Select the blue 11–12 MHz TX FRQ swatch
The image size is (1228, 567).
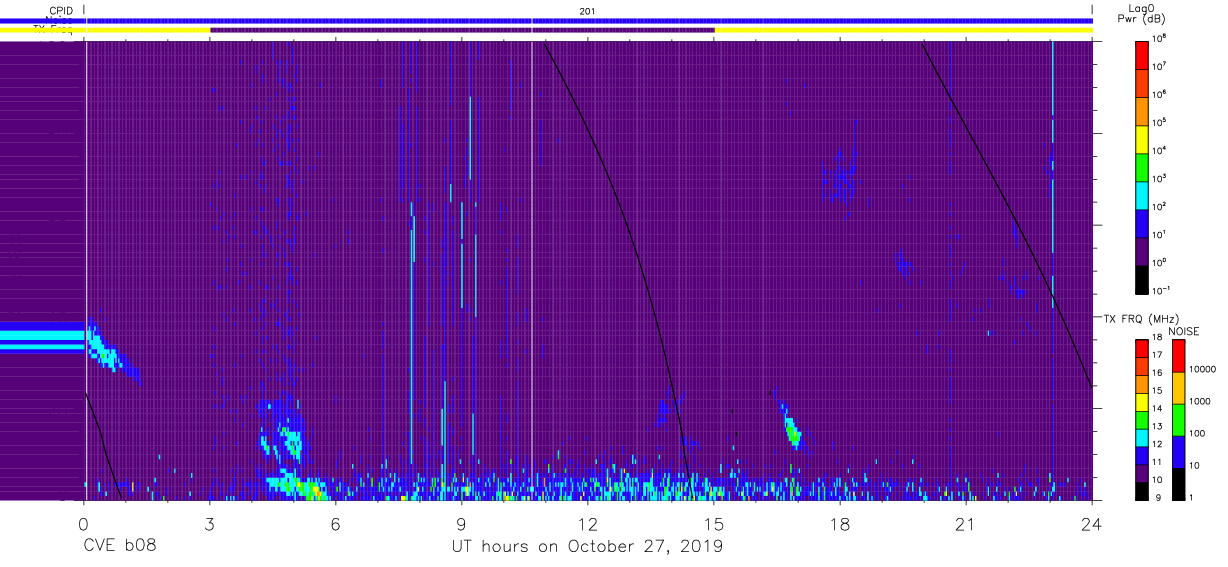pyautogui.click(x=1141, y=455)
